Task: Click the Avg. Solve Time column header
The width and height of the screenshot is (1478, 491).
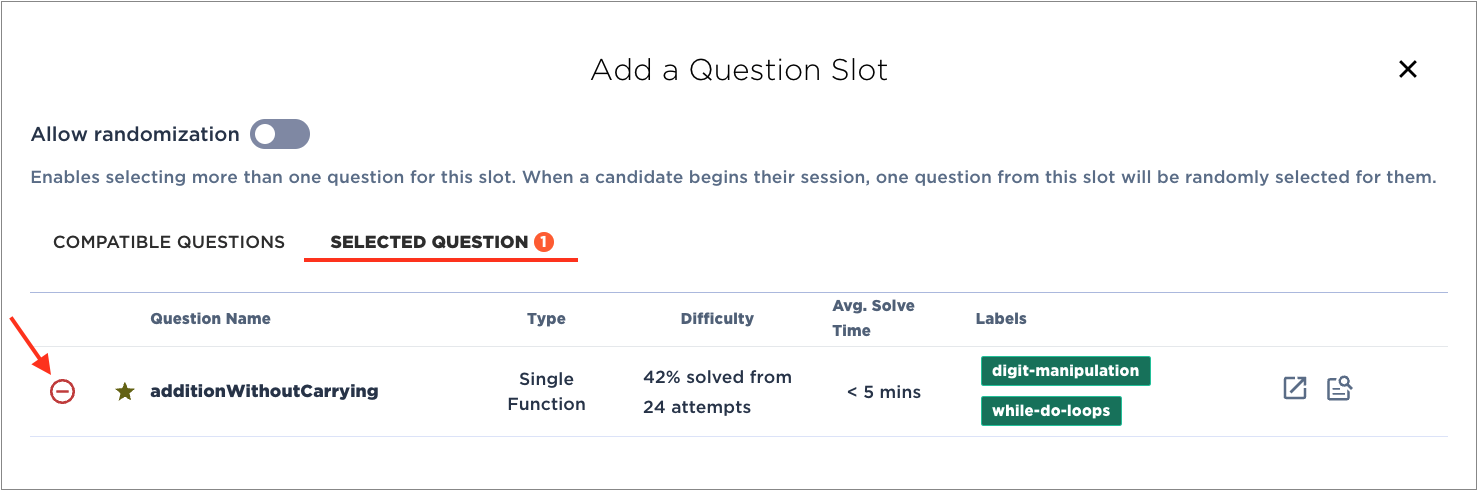Action: pyautogui.click(x=873, y=318)
